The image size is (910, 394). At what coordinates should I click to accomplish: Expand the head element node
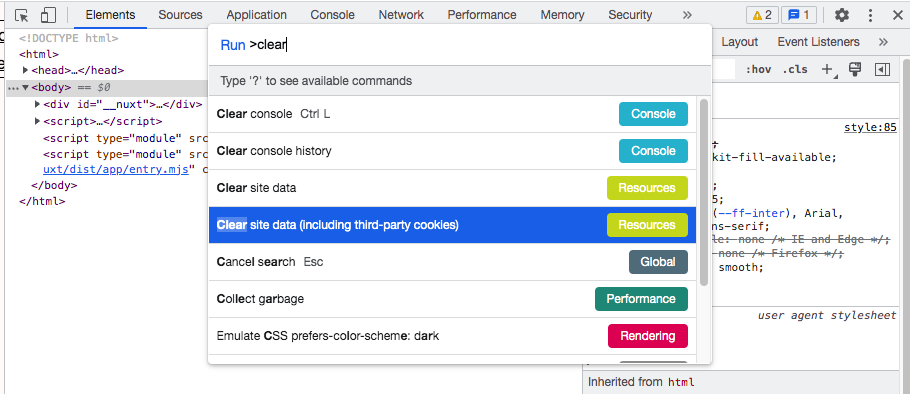[x=26, y=70]
